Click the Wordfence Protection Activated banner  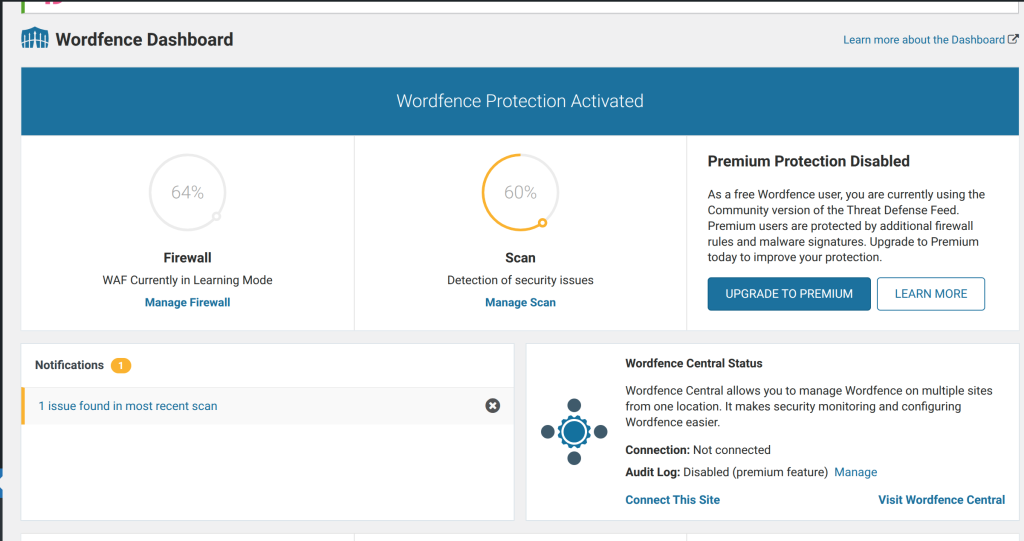520,101
